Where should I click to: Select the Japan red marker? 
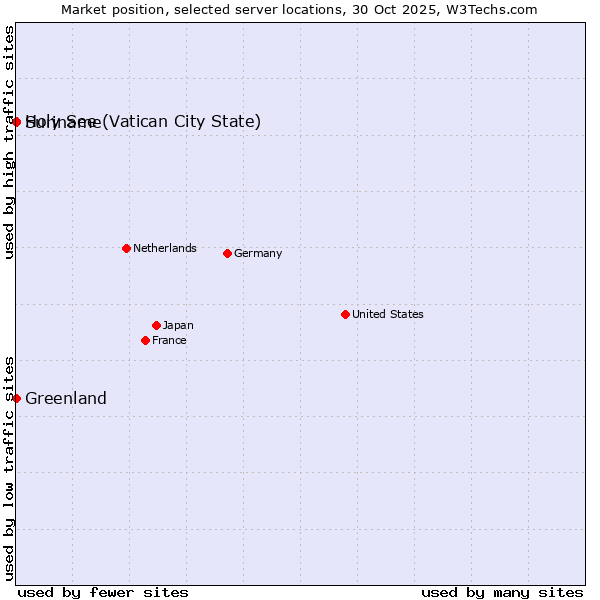click(156, 325)
